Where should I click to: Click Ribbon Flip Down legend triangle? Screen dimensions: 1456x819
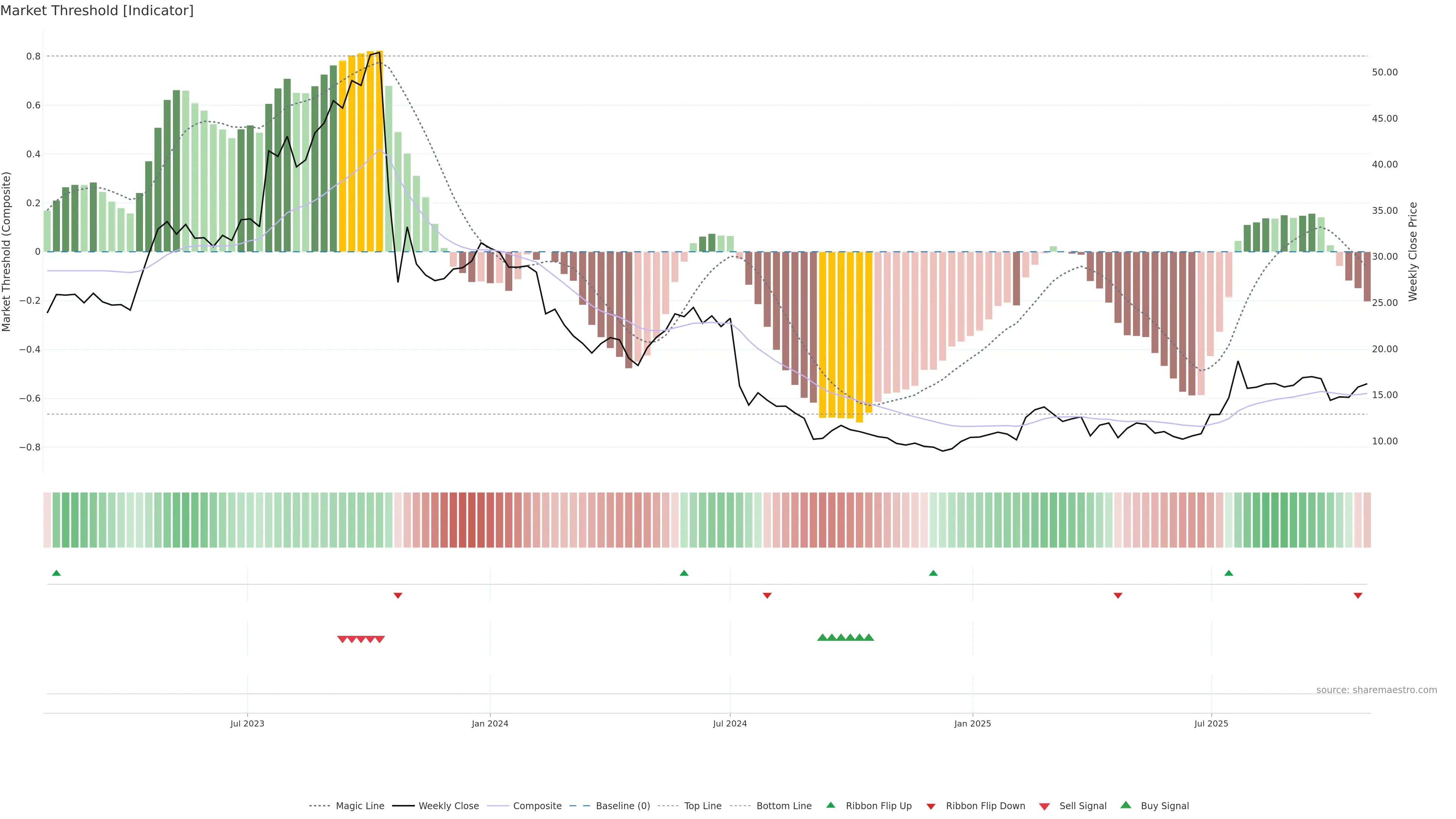[x=931, y=806]
